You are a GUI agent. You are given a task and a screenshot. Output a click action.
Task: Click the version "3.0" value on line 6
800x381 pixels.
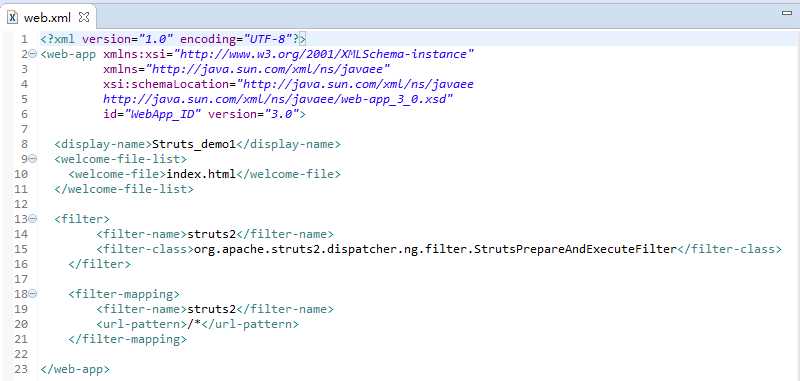point(281,114)
